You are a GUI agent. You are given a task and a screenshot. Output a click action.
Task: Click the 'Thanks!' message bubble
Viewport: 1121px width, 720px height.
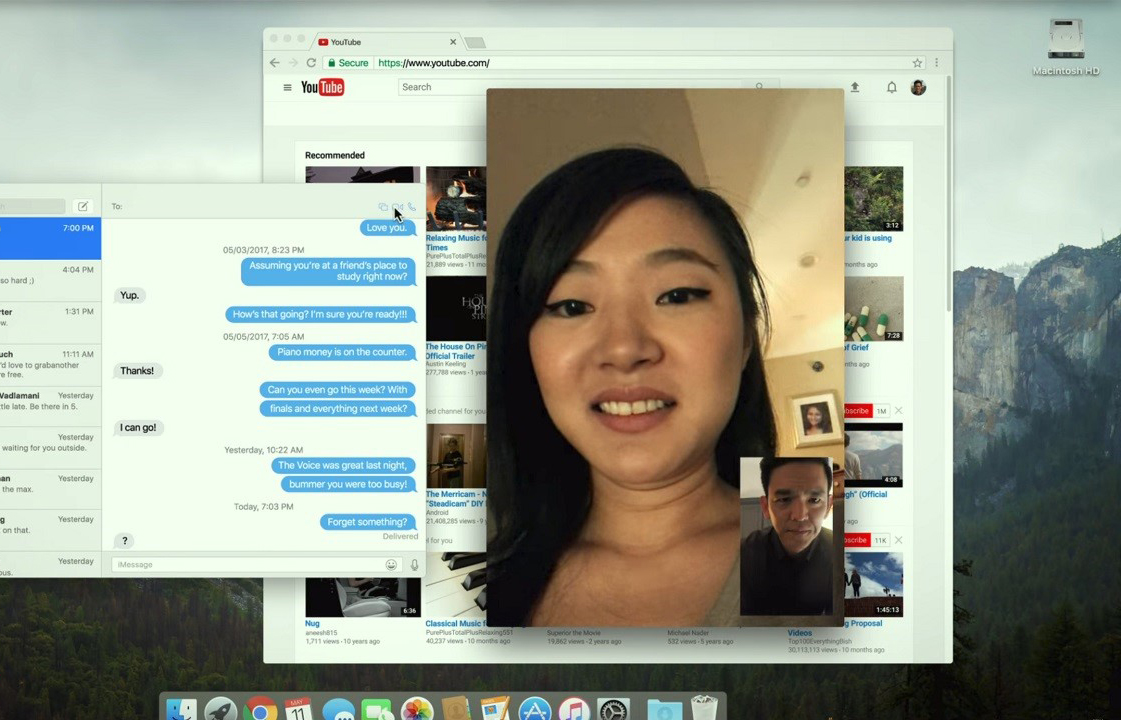click(137, 370)
